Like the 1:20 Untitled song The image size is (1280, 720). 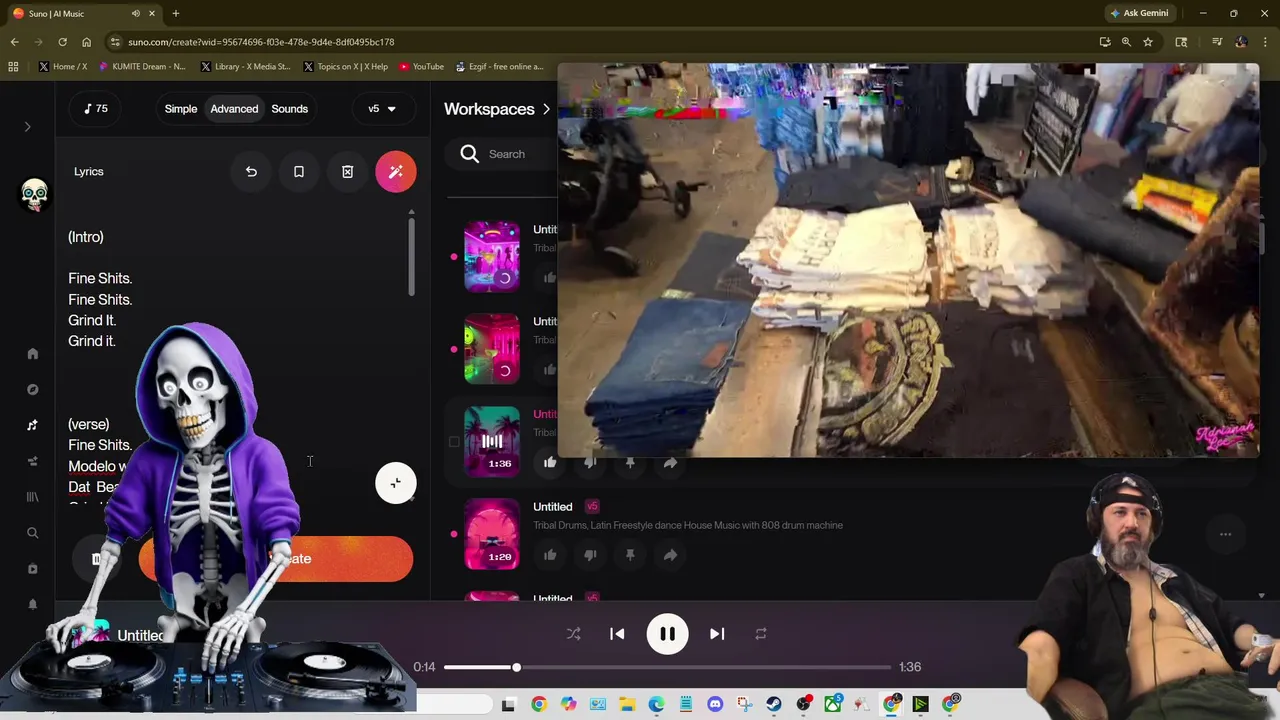(x=550, y=554)
